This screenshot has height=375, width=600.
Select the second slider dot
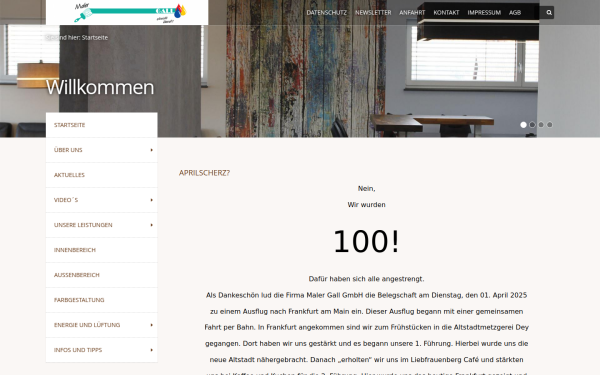click(532, 125)
